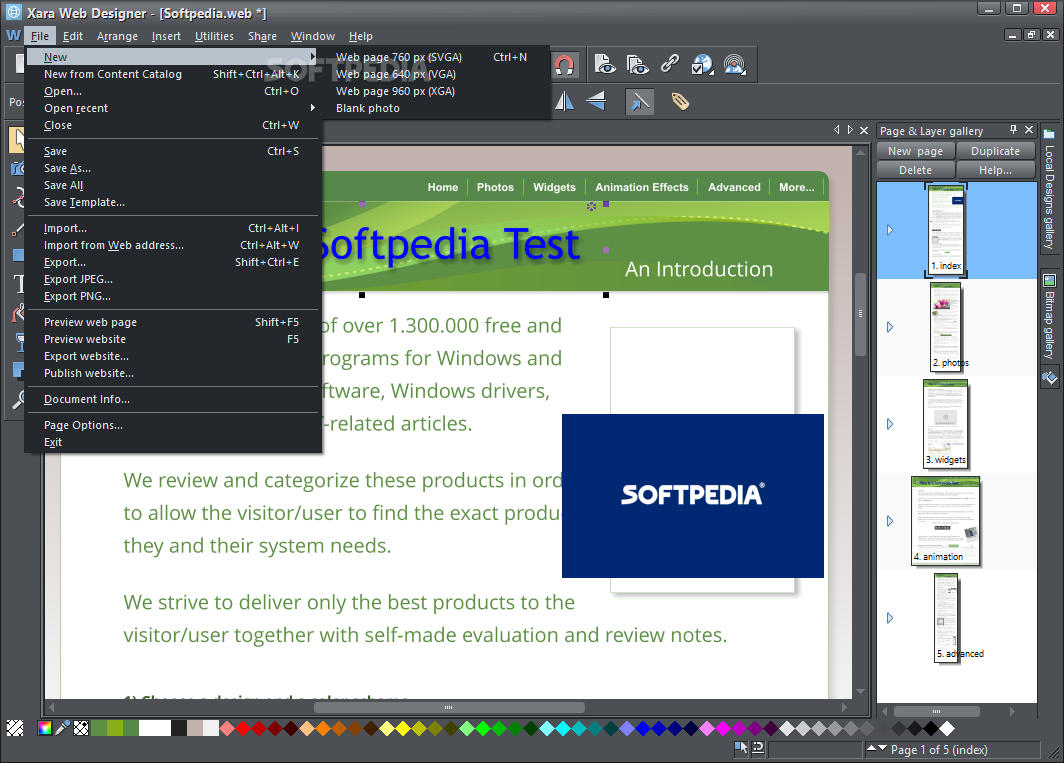Toggle magnetic snap (red magnet) icon
The height and width of the screenshot is (763, 1064).
tap(564, 65)
